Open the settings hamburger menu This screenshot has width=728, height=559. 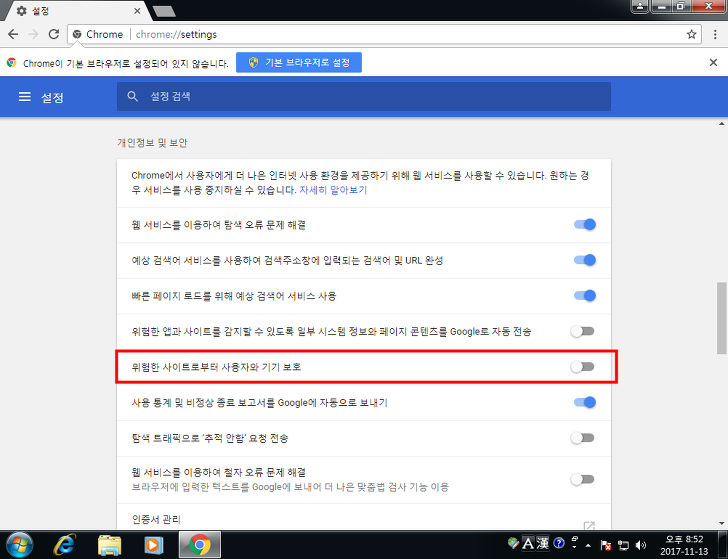pyautogui.click(x=25, y=97)
